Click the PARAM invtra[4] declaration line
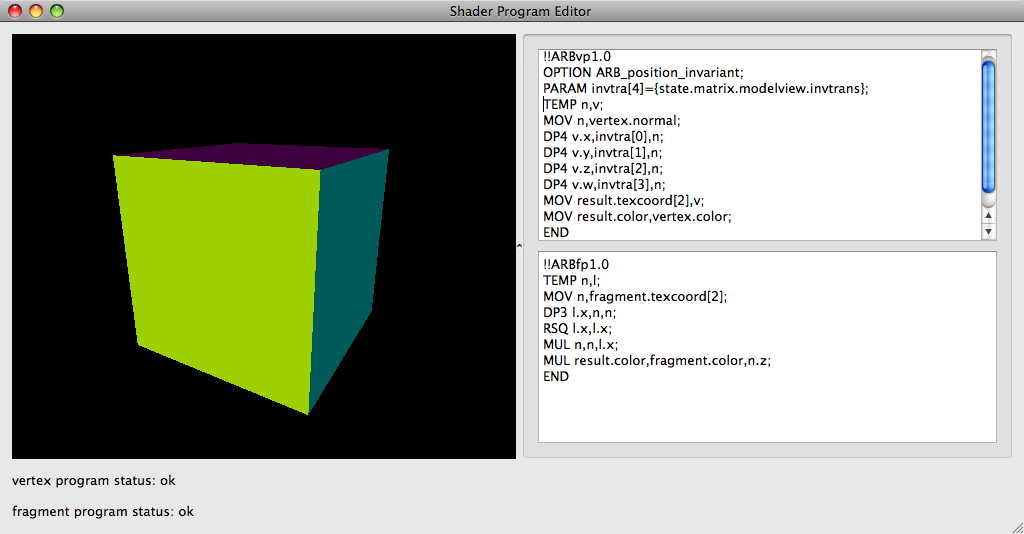The width and height of the screenshot is (1024, 534). click(705, 88)
